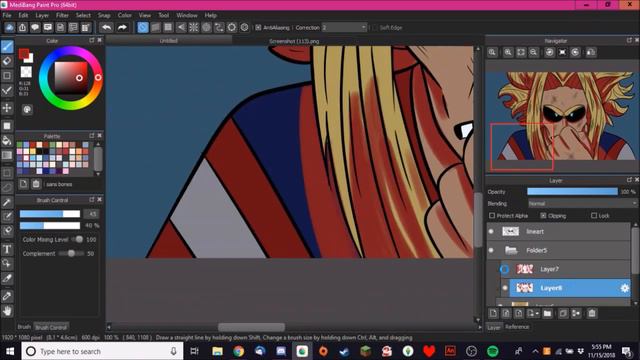640x360 pixels.
Task: Enable the layer Lock checkbox
Action: [x=594, y=216]
